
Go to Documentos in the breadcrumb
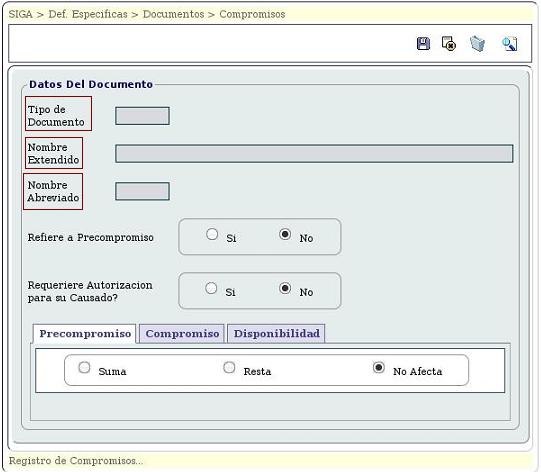coord(174,14)
